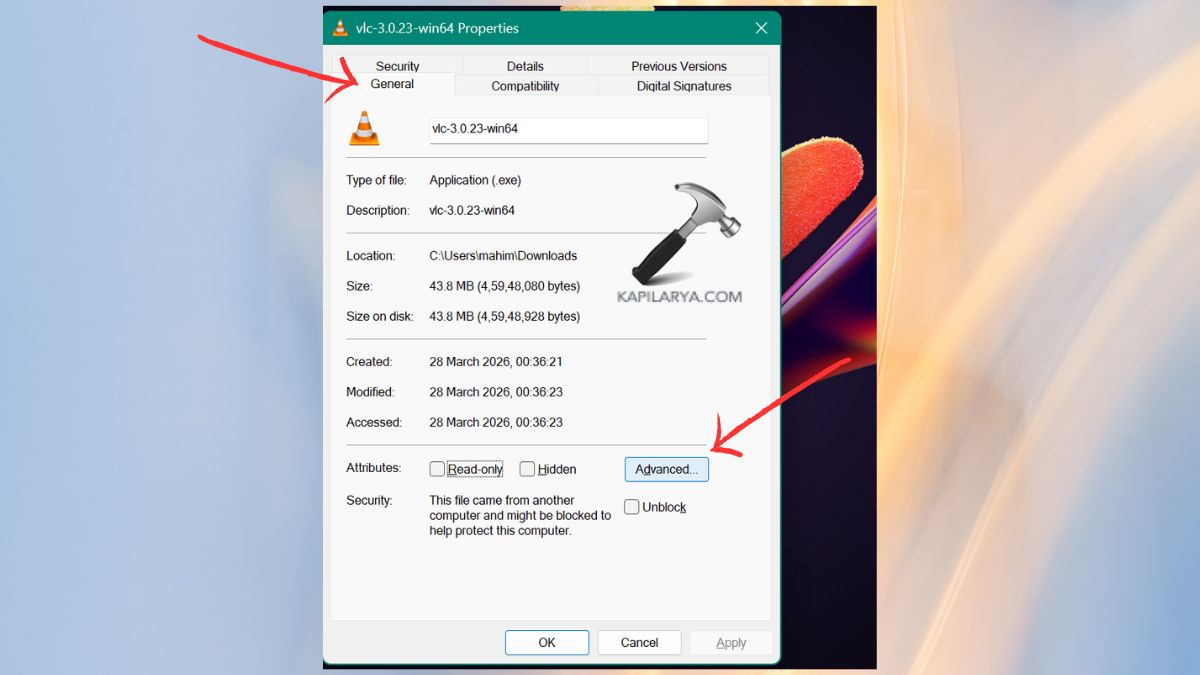The width and height of the screenshot is (1200, 675).
Task: Open the Details tab
Action: point(525,65)
